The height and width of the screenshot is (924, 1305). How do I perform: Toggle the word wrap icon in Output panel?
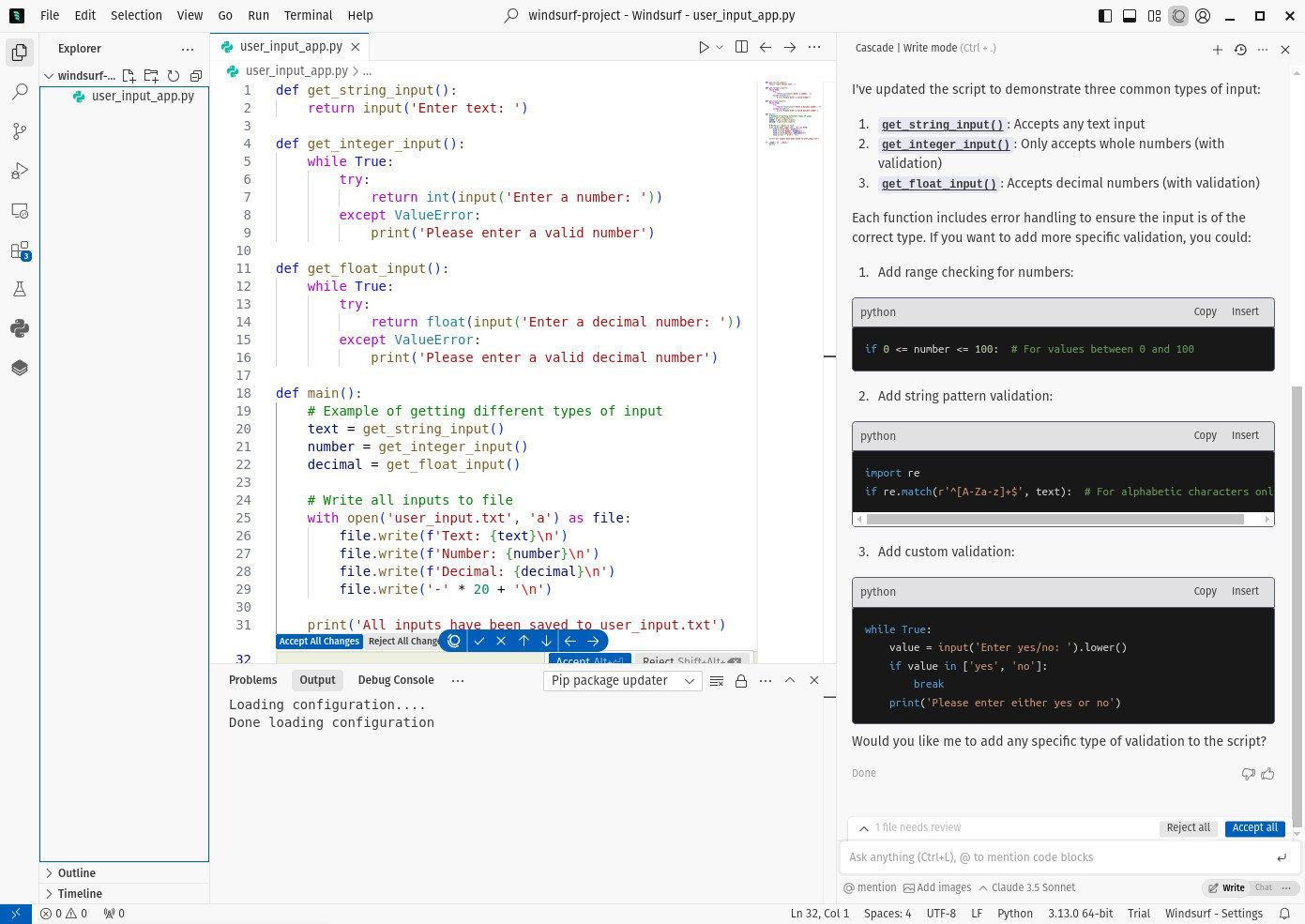716,680
